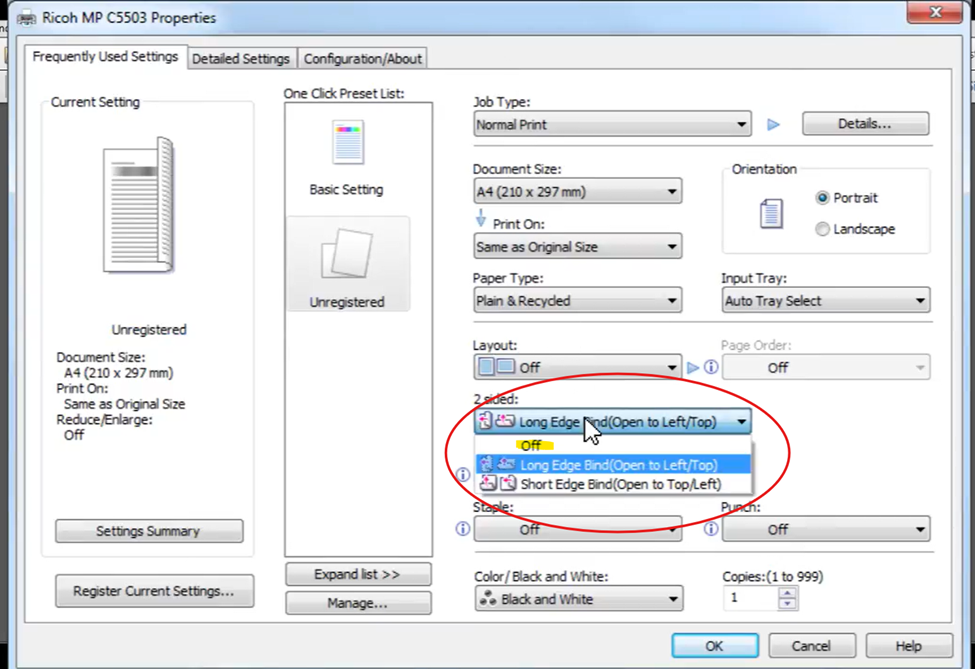Open the Detailed Settings tab
The height and width of the screenshot is (669, 975).
241,59
